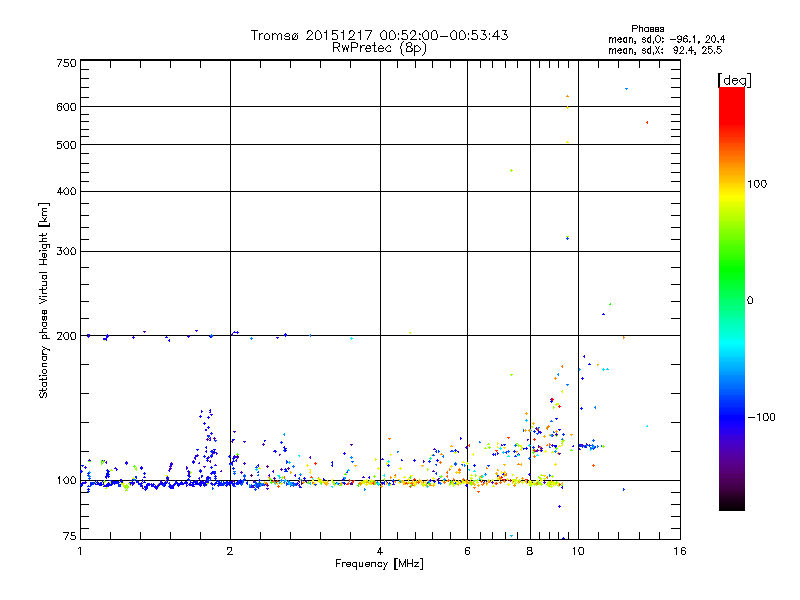The width and height of the screenshot is (800, 600).
Task: Click the "0" colorbar tick label
Action: tap(749, 300)
